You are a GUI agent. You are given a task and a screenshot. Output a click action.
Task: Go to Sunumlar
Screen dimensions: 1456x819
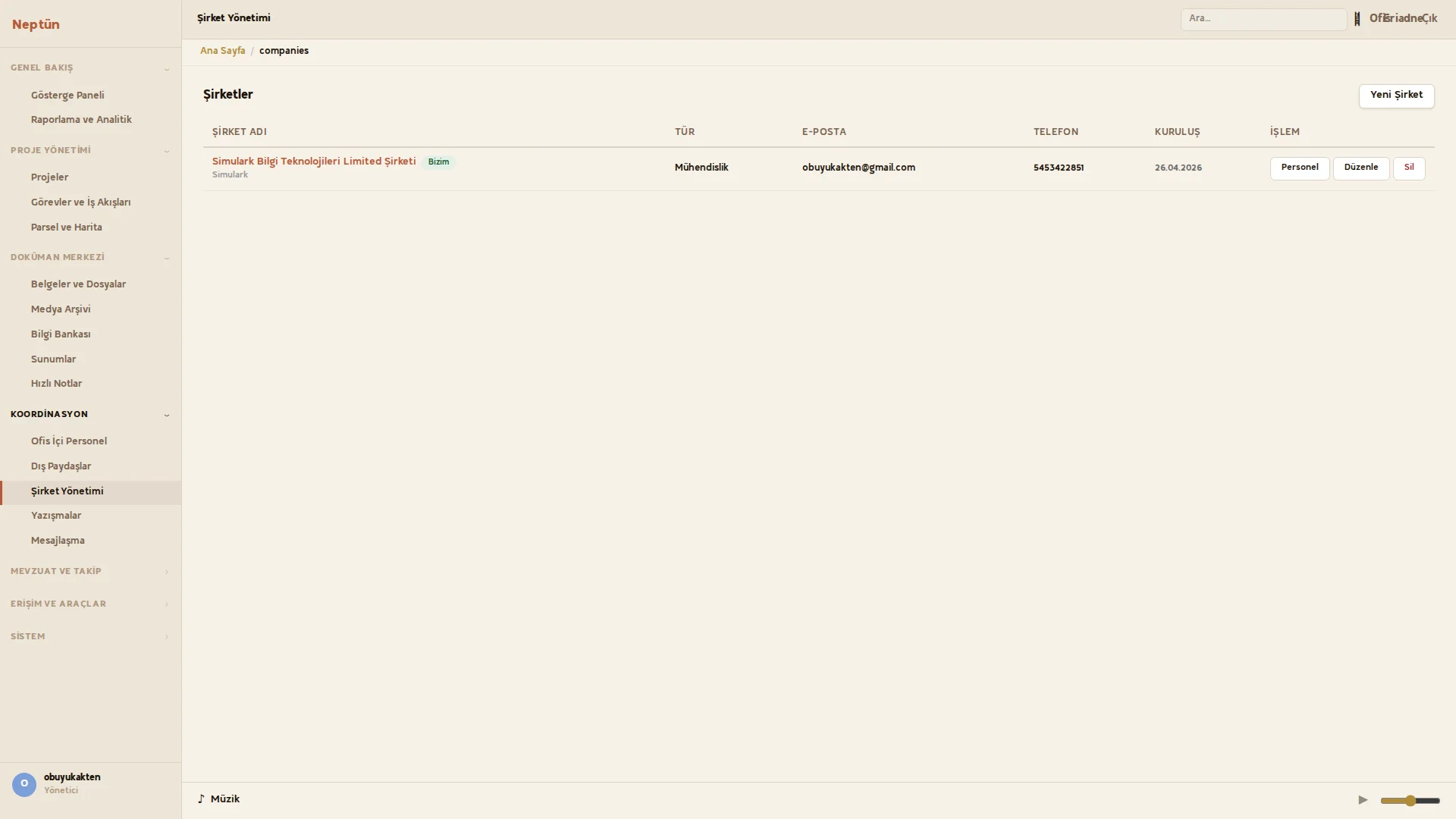click(x=90, y=359)
